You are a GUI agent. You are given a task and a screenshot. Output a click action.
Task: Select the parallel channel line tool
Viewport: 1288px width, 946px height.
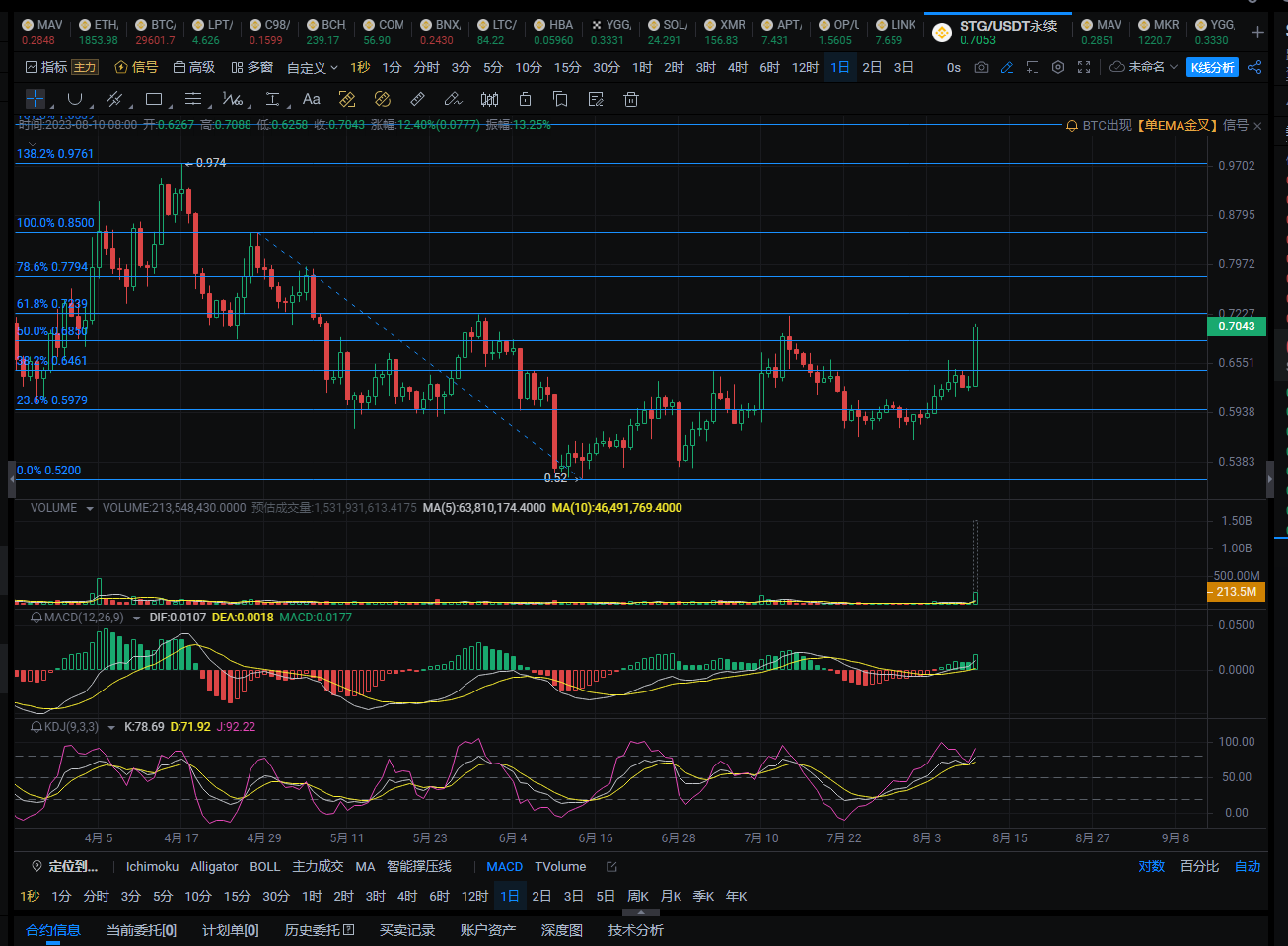tap(113, 99)
